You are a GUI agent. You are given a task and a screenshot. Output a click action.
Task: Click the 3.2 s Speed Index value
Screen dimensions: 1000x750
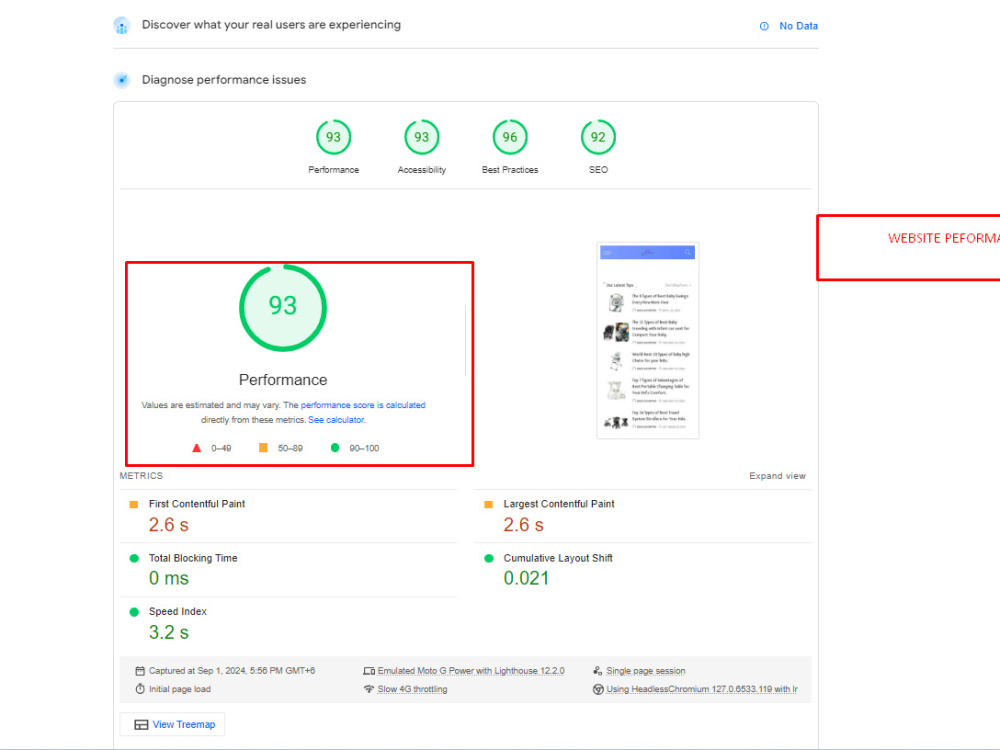(168, 633)
